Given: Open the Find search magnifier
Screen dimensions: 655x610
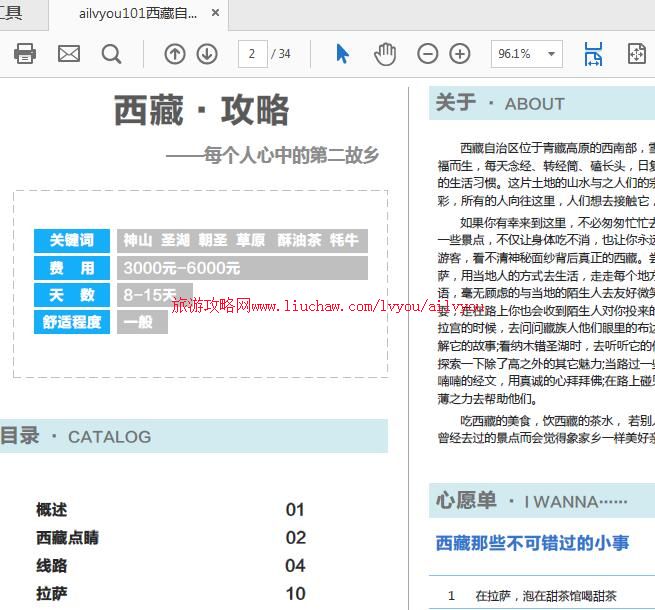Looking at the screenshot, I should 112,54.
